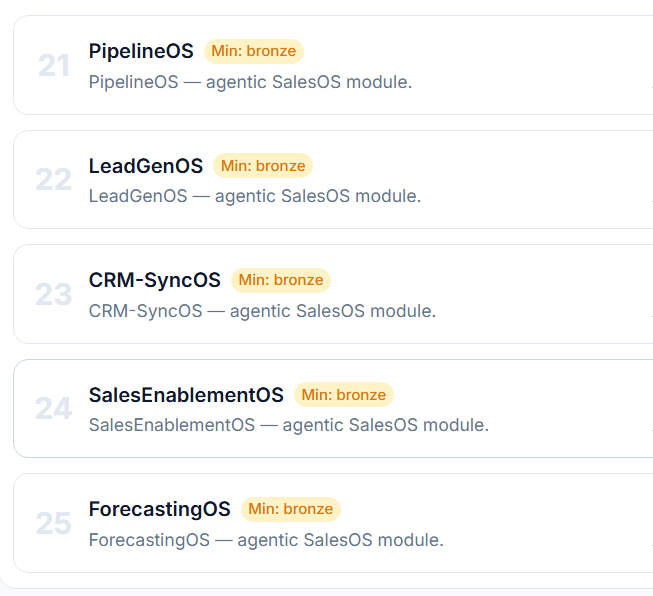Image resolution: width=653 pixels, height=596 pixels.
Task: Select the PipelineOS description text
Action: 250,82
